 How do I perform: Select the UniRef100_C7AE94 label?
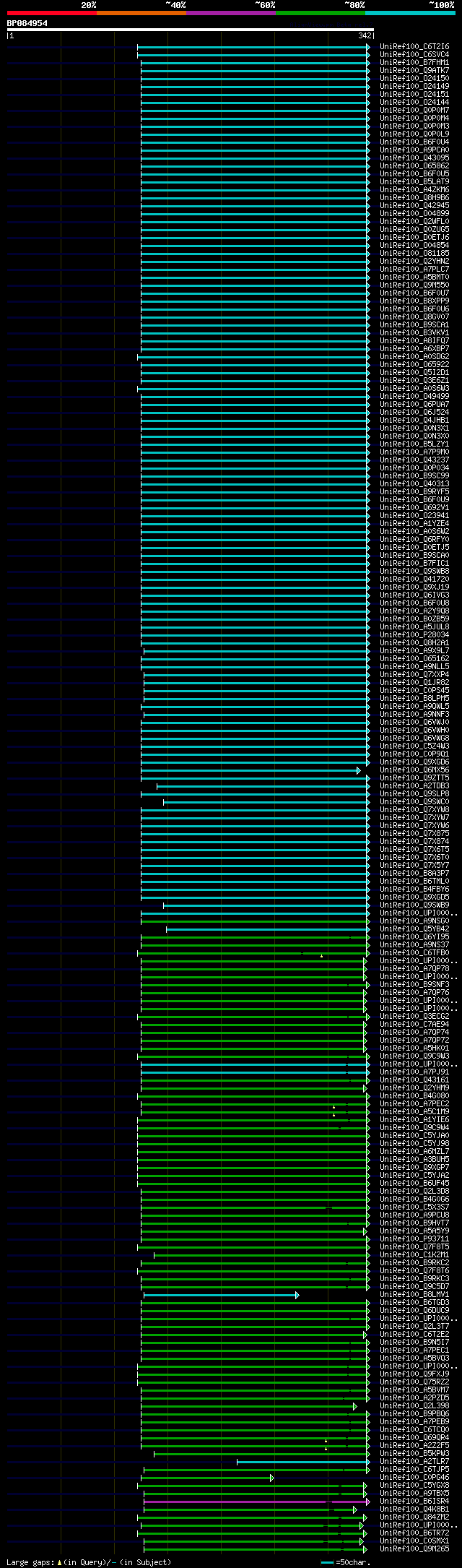click(x=414, y=1025)
